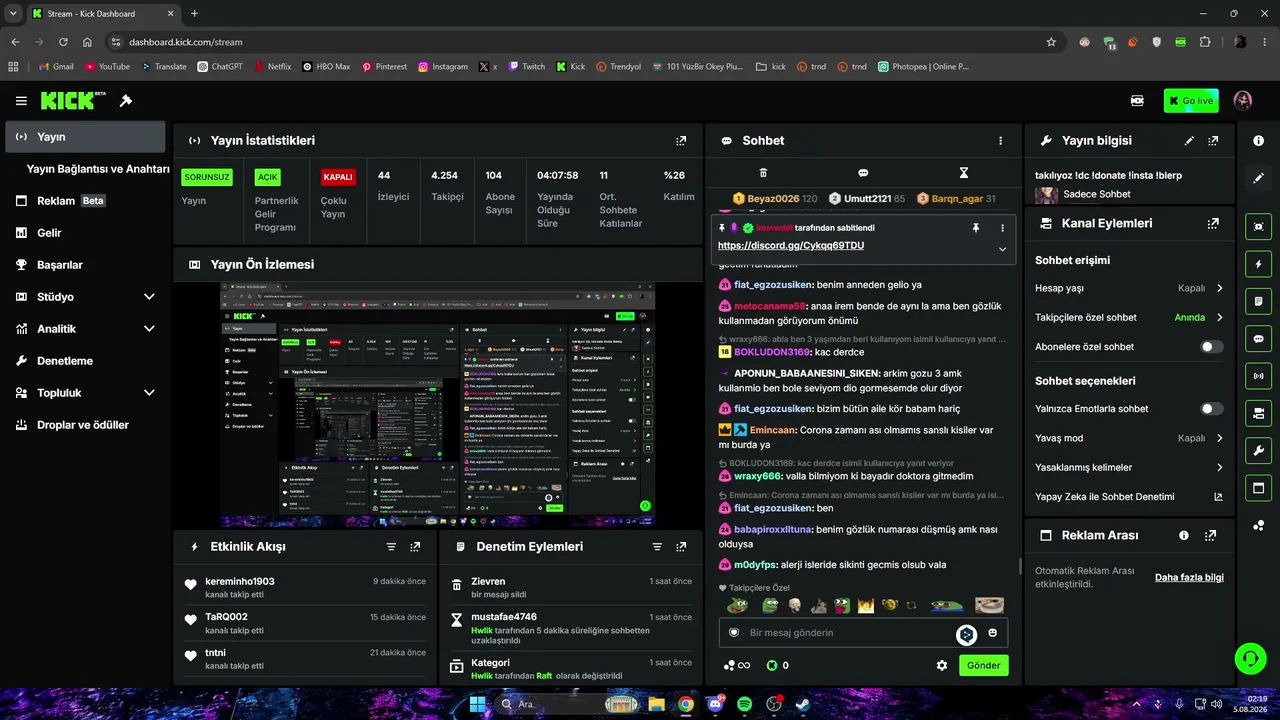Open Chrome tab search dropdown arrow
1280x720 pixels.
(12, 13)
